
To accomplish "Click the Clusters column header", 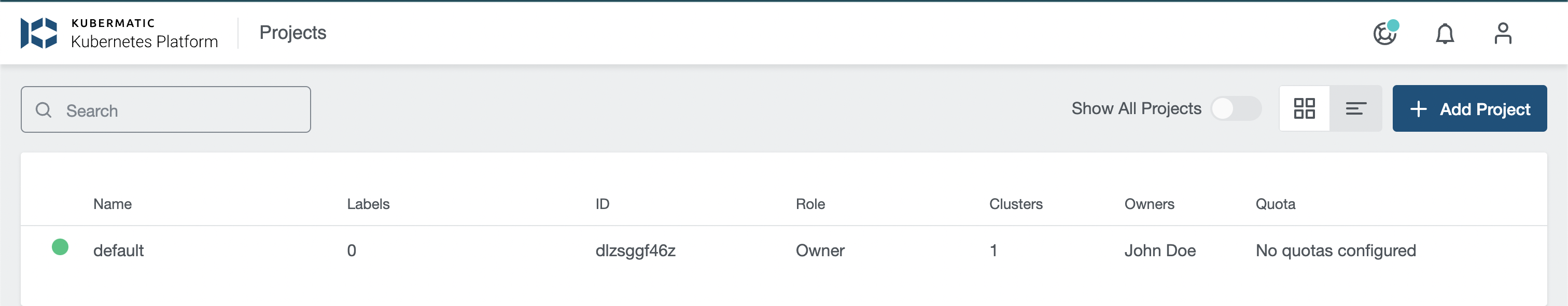I will click(x=1015, y=204).
